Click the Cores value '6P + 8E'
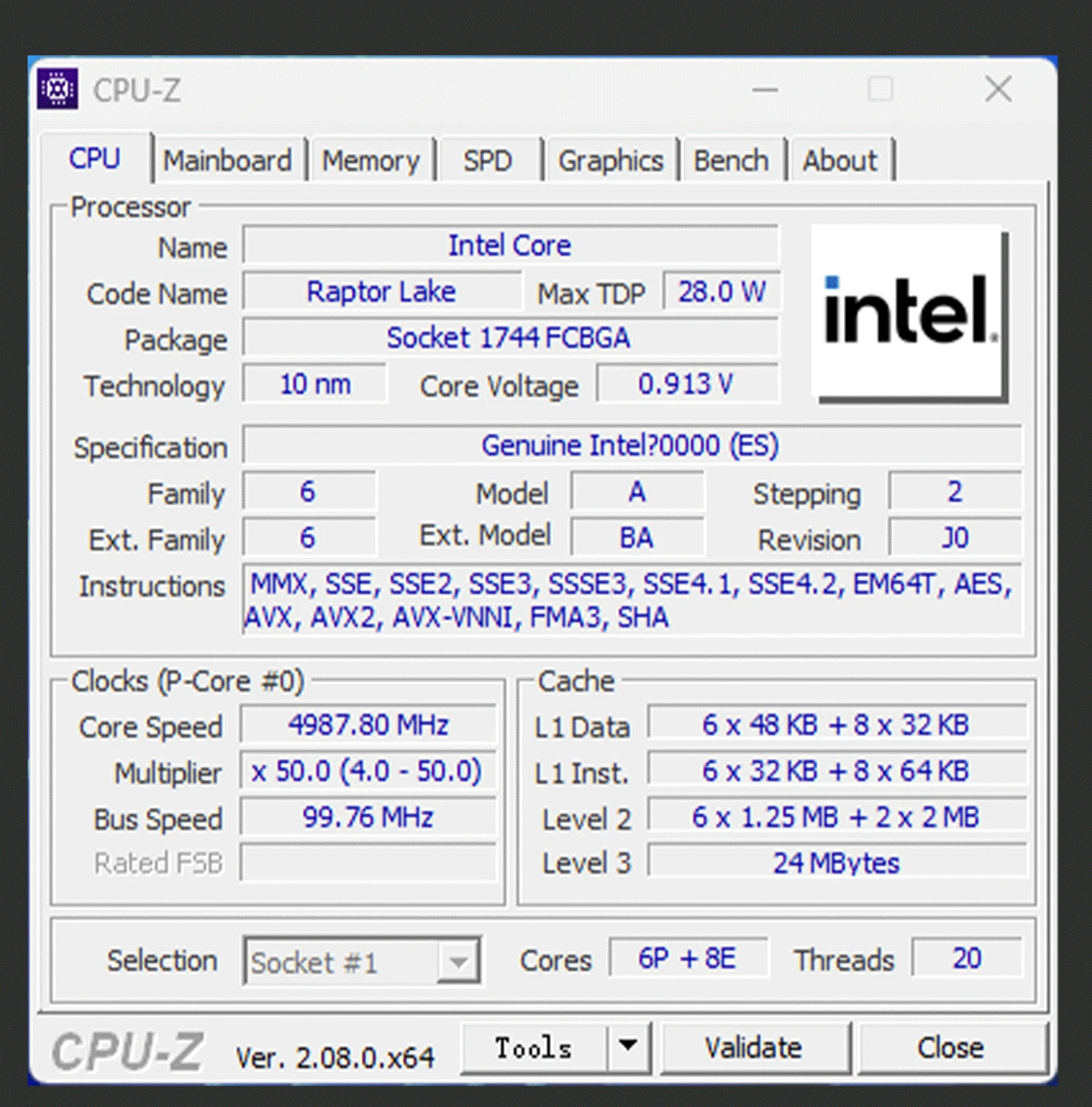This screenshot has width=1092, height=1107. pos(688,958)
